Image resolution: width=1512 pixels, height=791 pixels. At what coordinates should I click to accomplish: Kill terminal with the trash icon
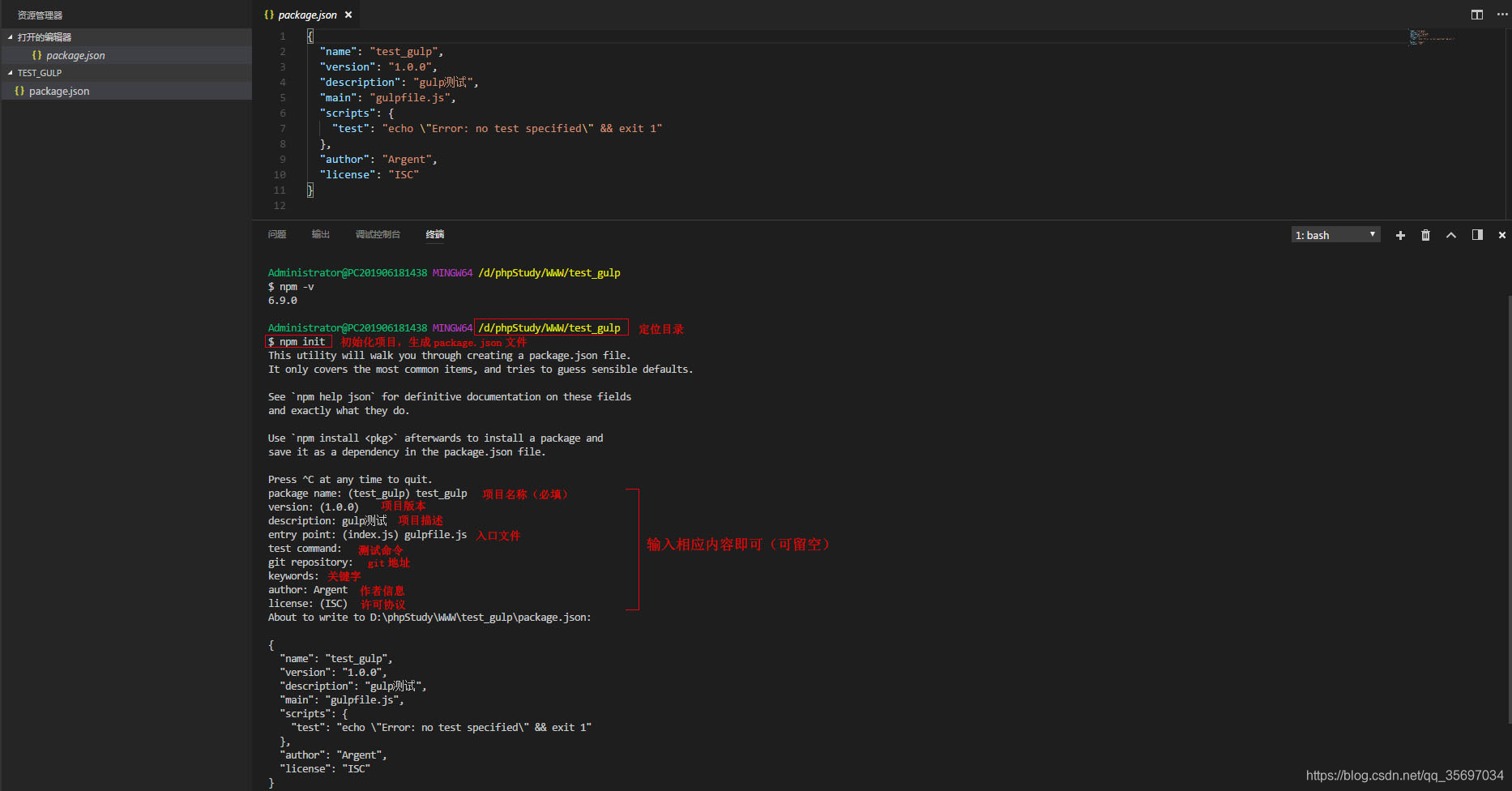tap(1425, 235)
